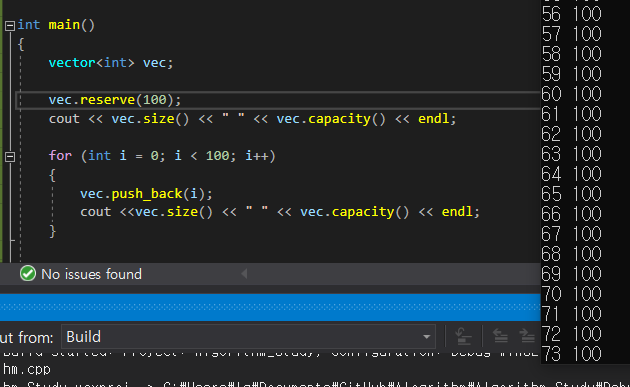Click console output line 60 100
The height and width of the screenshot is (387, 630).
[x=571, y=94]
